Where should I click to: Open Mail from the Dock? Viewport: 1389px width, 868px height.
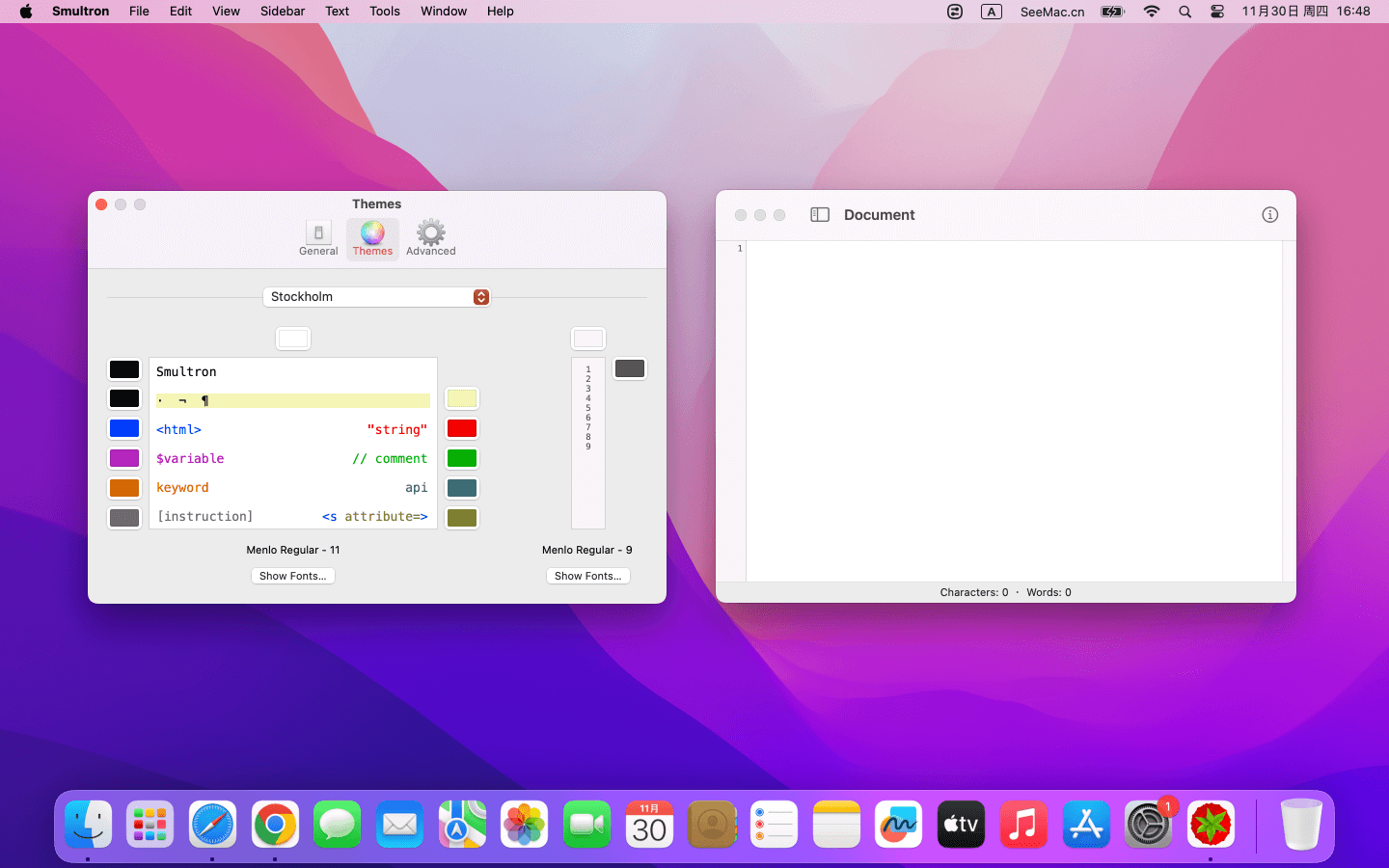pos(399,825)
